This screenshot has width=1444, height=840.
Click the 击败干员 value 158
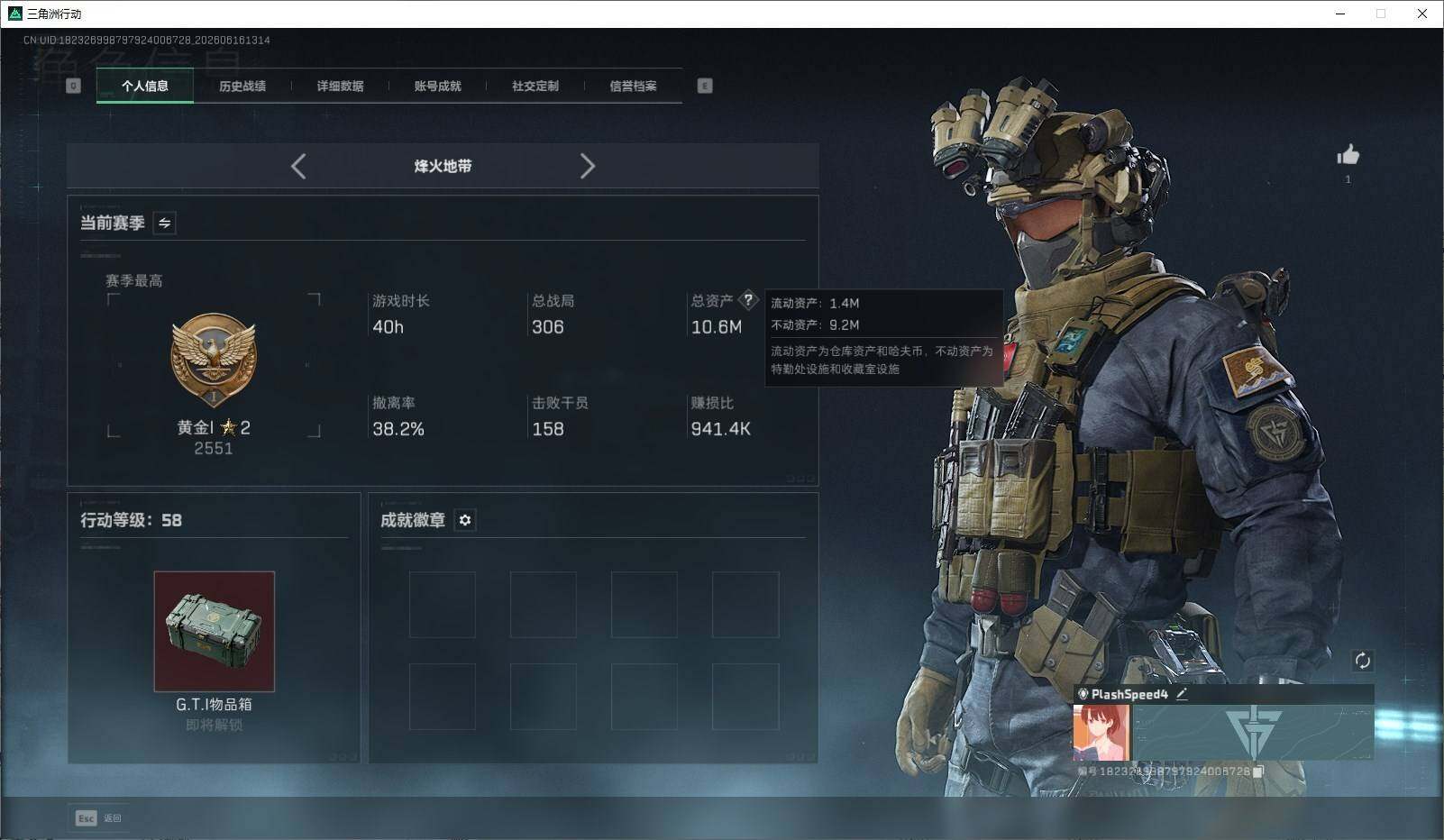click(548, 429)
